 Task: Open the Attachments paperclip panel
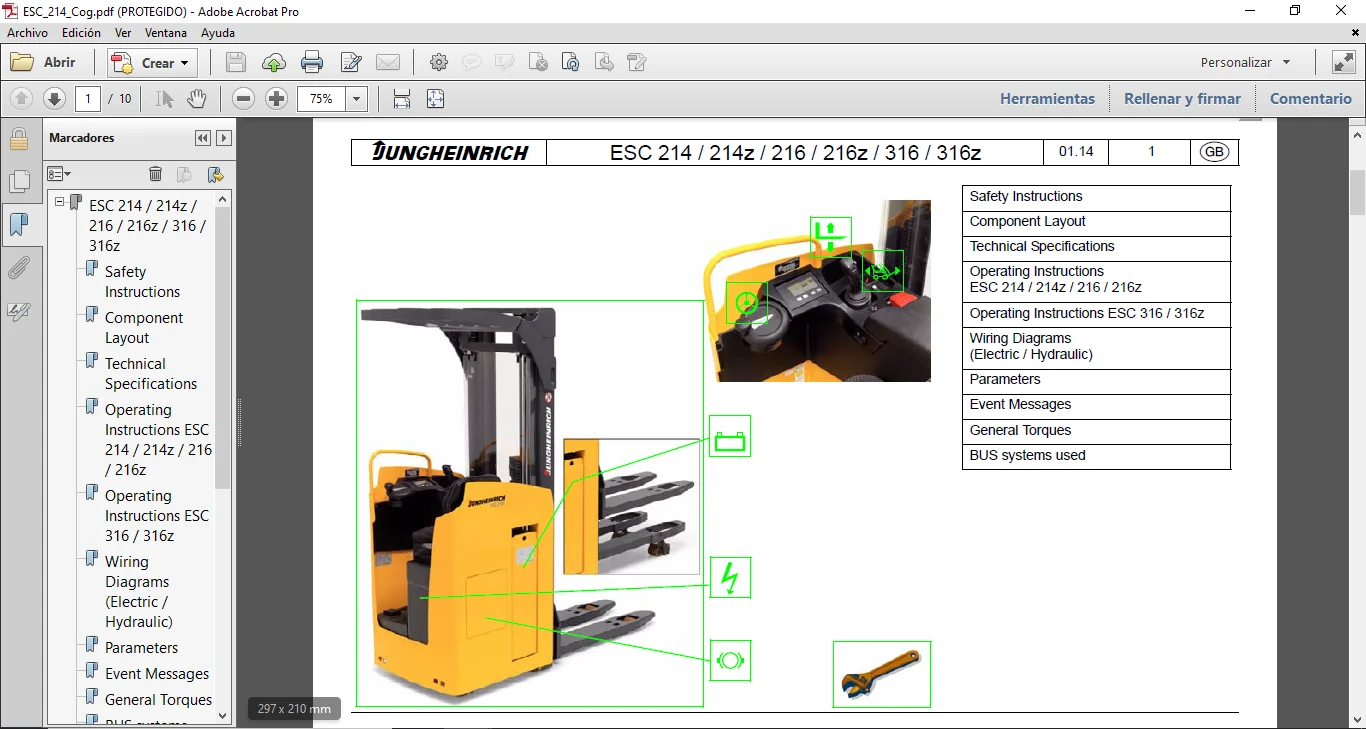click(19, 268)
